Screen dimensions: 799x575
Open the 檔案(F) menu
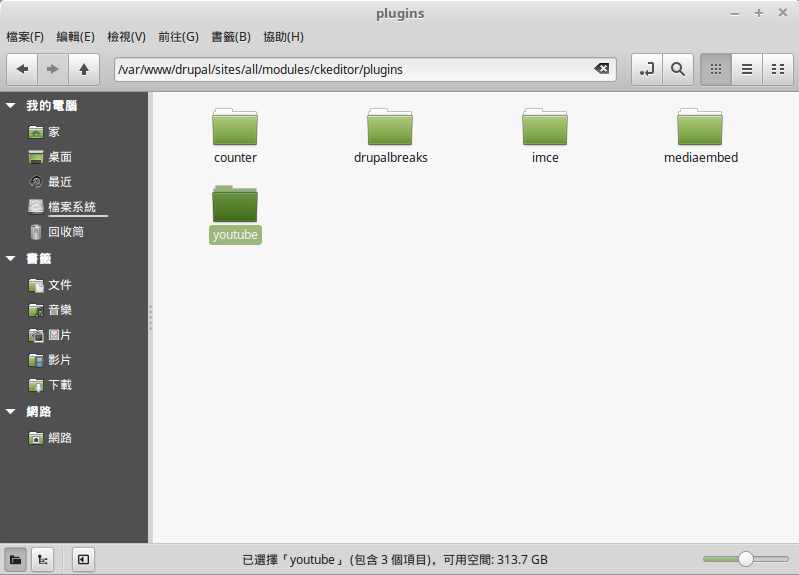pos(25,37)
